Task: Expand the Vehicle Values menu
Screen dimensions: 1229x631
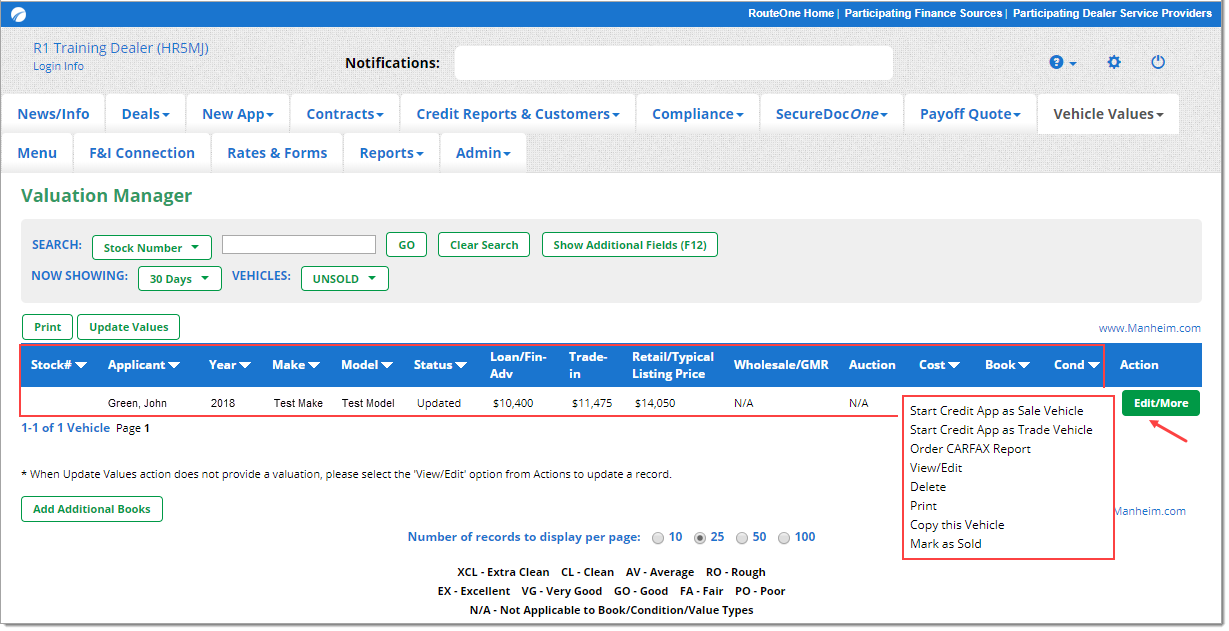Action: pos(1109,114)
